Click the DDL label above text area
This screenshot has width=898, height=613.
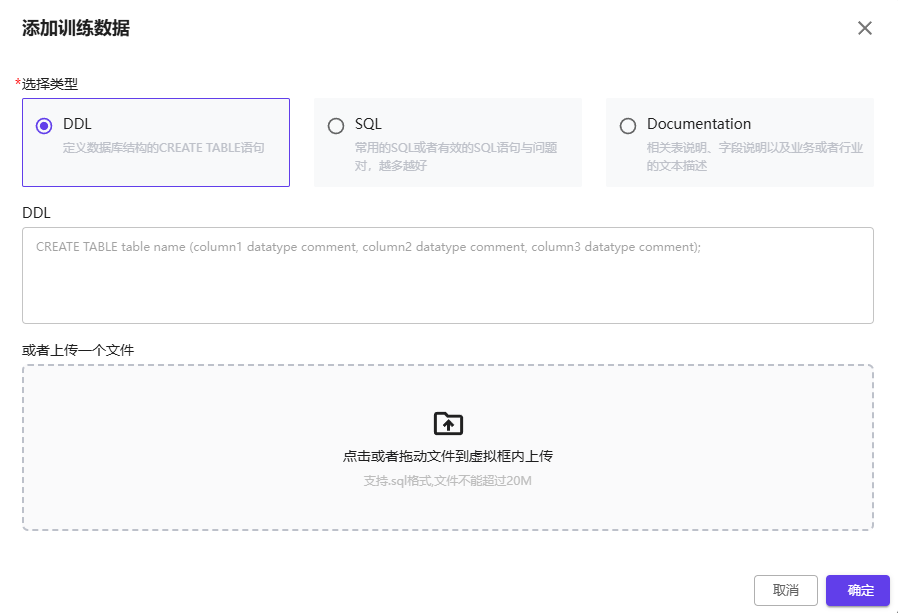coord(36,212)
